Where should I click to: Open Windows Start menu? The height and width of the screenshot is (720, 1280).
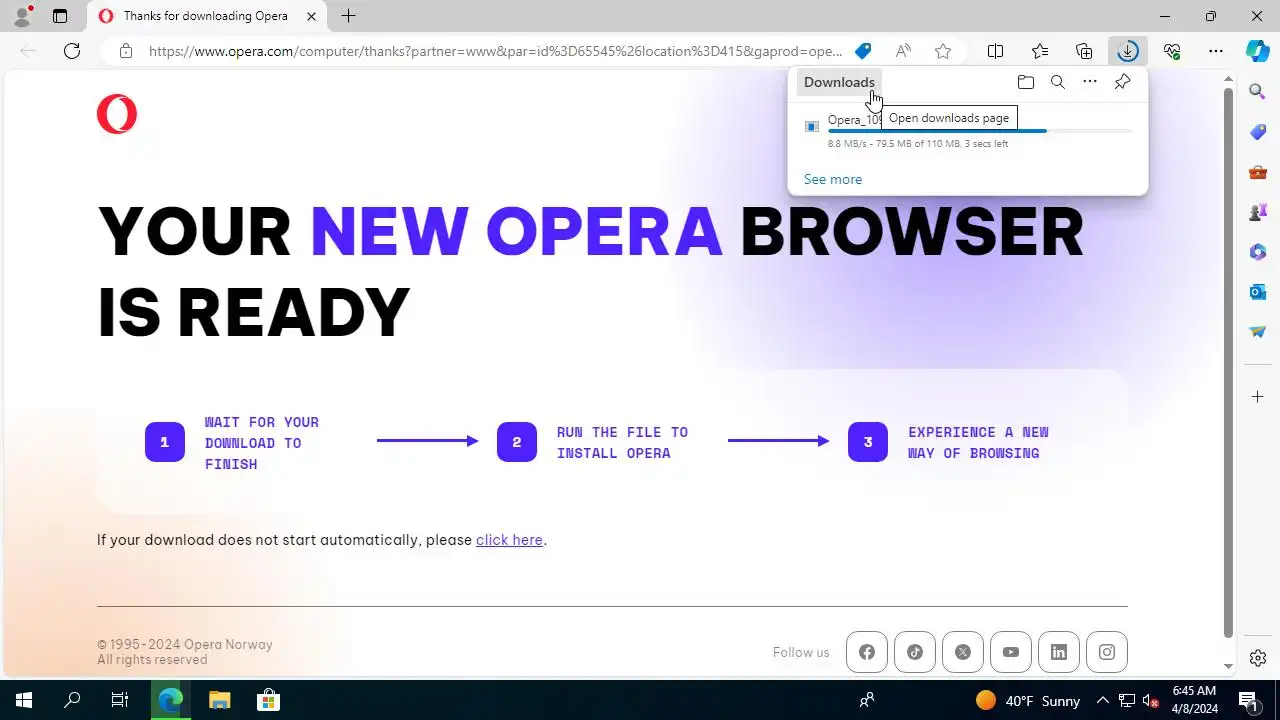(24, 700)
